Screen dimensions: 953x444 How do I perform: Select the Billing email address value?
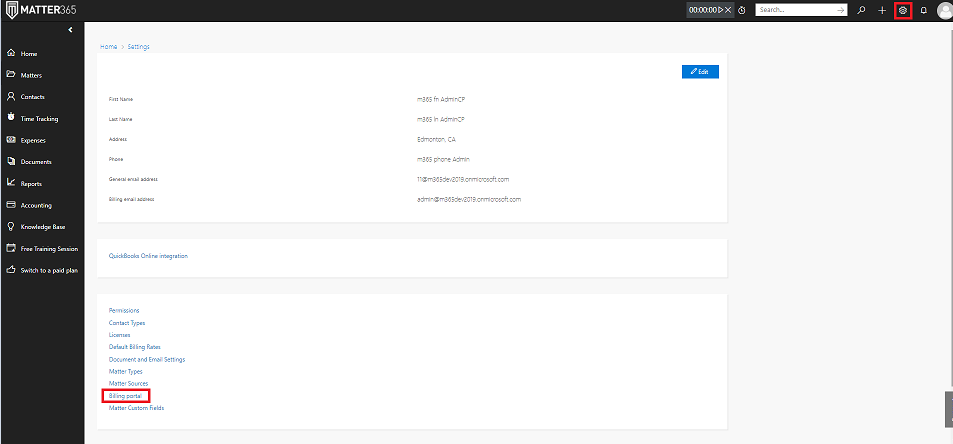coord(469,199)
